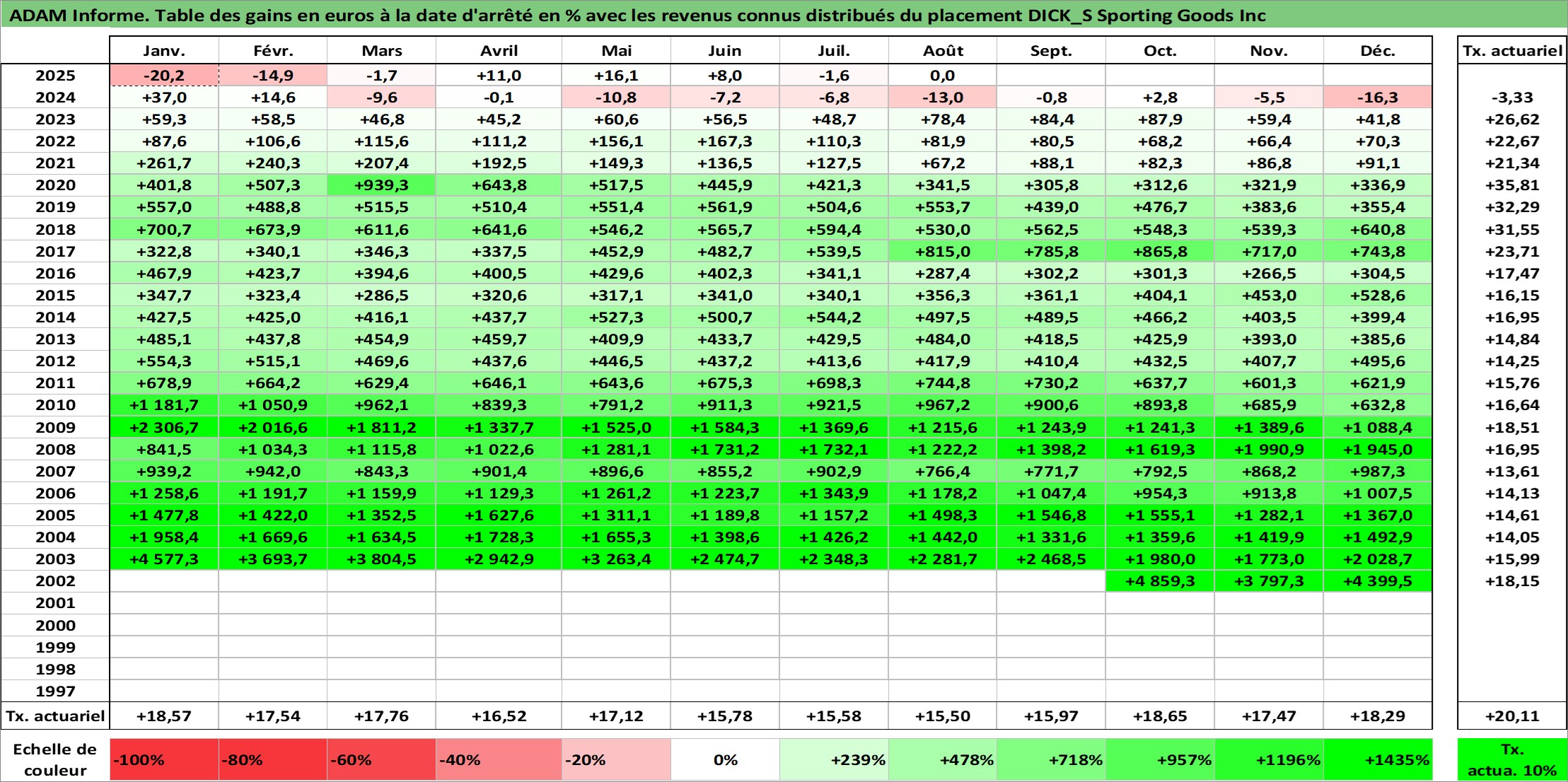1568x782 pixels.
Task: Click cell value -14,9
Action: pyautogui.click(x=273, y=76)
